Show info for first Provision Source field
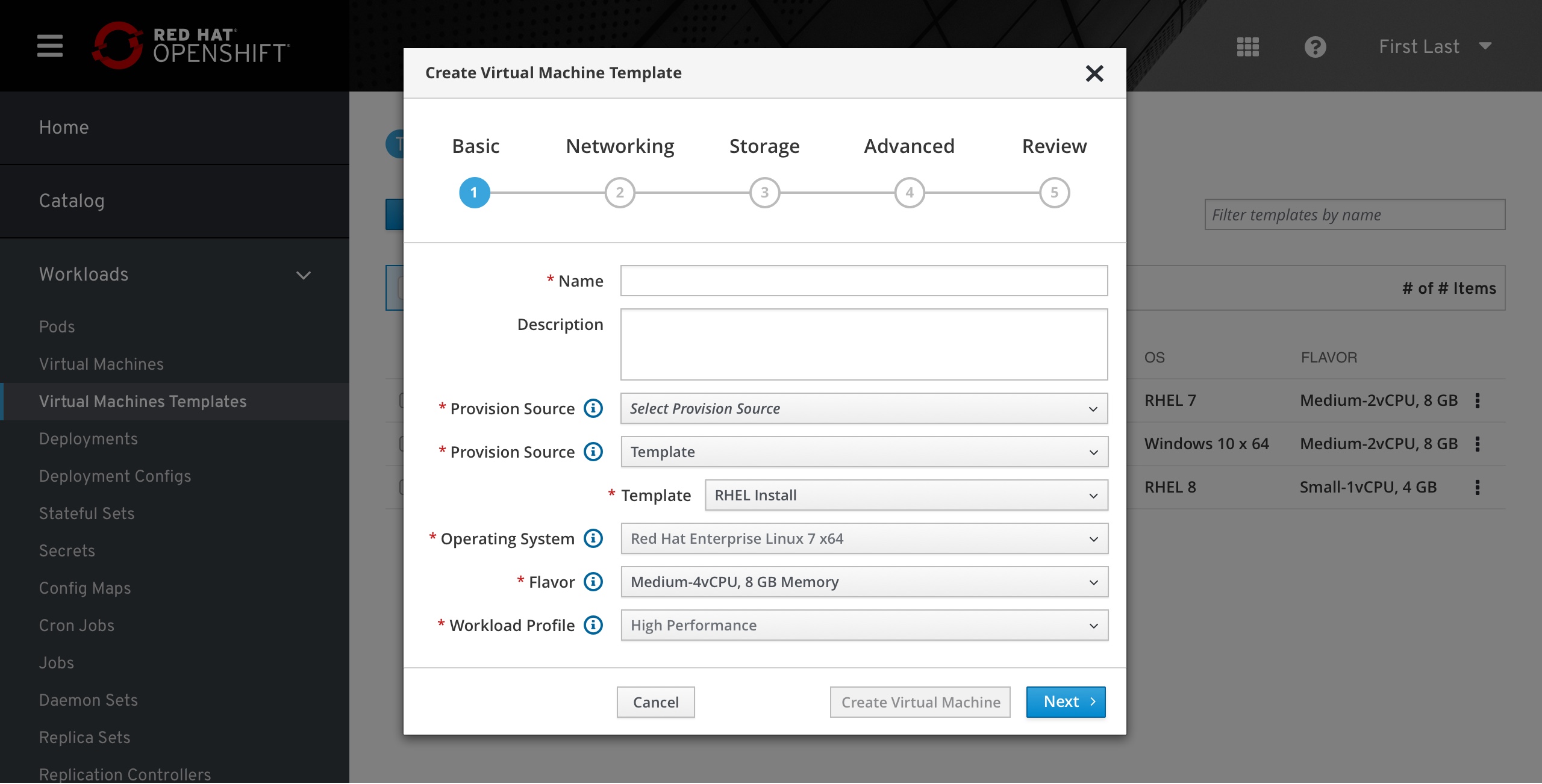This screenshot has width=1542, height=784. point(593,408)
